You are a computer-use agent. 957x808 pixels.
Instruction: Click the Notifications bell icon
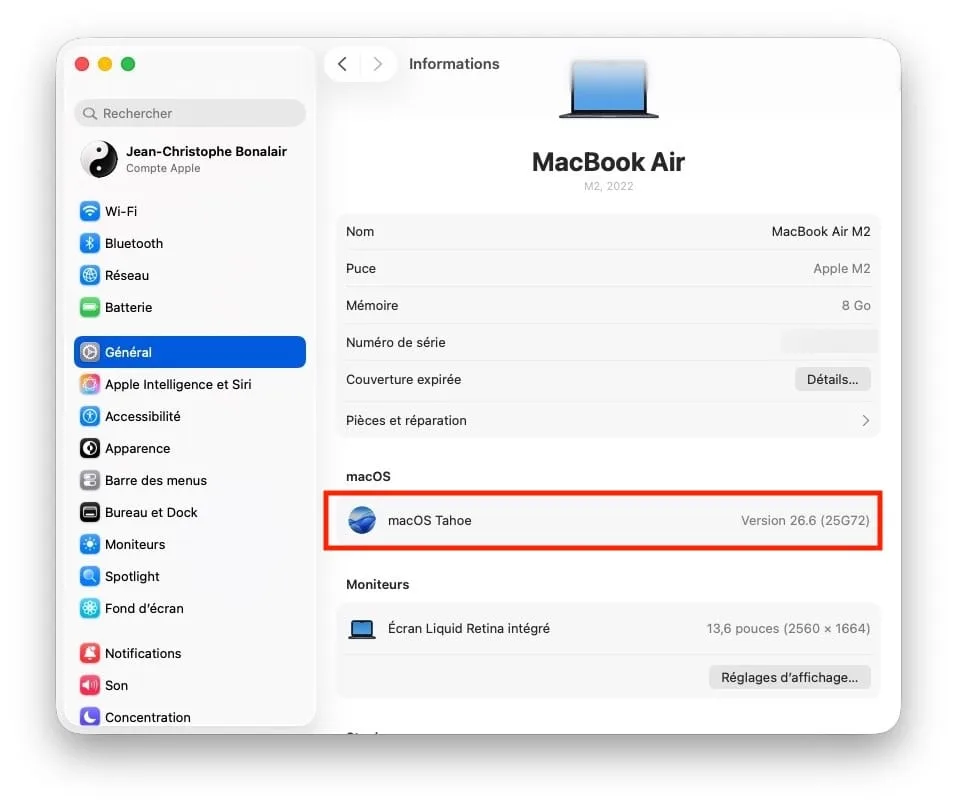click(x=90, y=653)
